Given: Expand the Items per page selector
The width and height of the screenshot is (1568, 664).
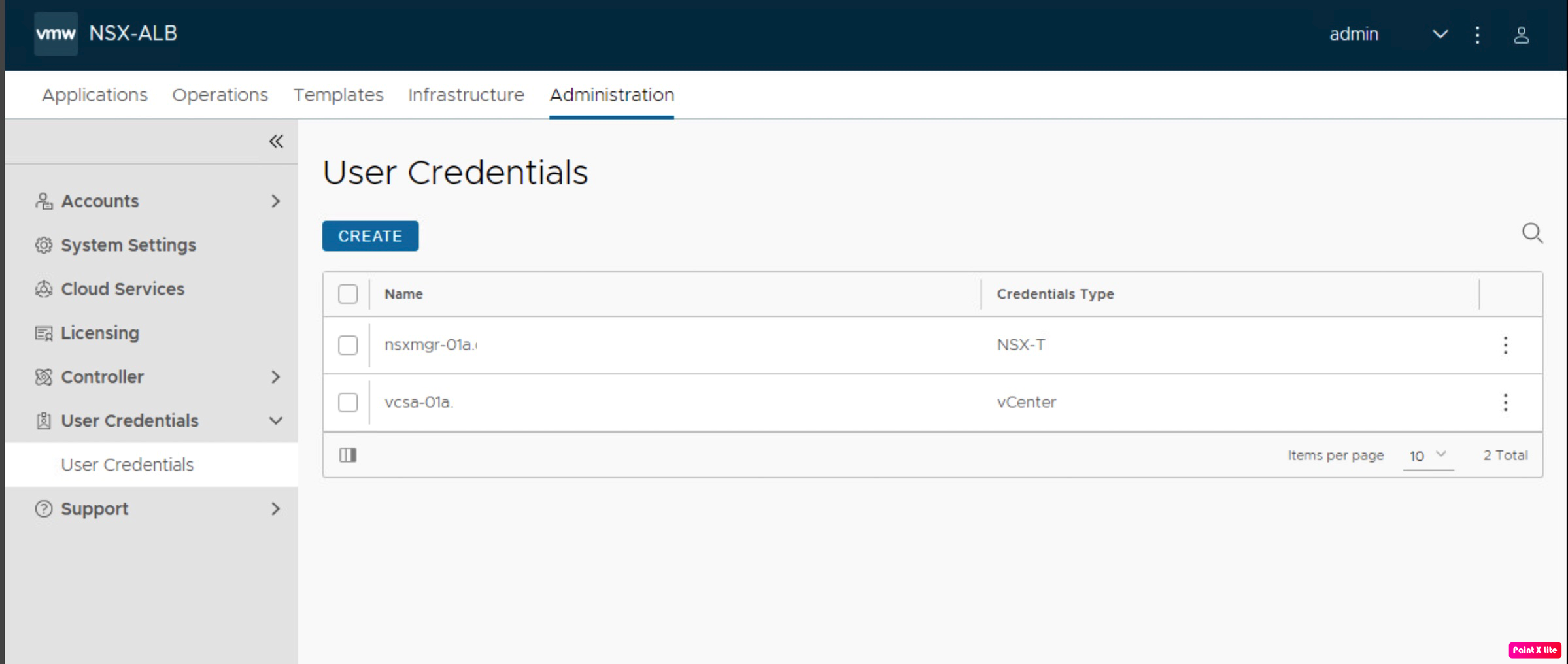Looking at the screenshot, I should (x=1427, y=456).
